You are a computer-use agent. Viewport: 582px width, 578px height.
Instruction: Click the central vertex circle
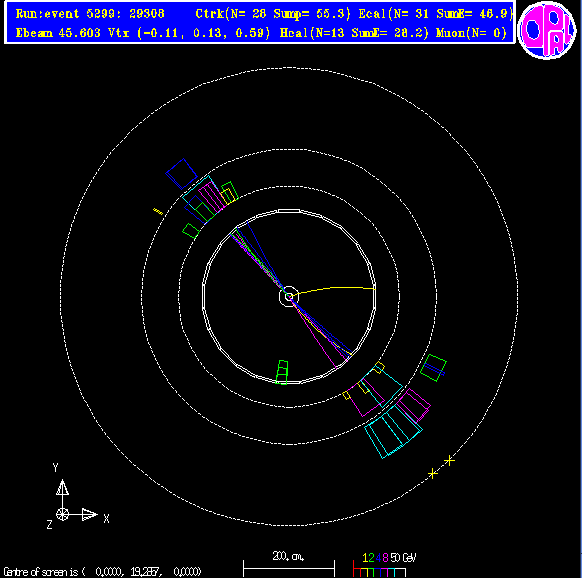pyautogui.click(x=289, y=296)
